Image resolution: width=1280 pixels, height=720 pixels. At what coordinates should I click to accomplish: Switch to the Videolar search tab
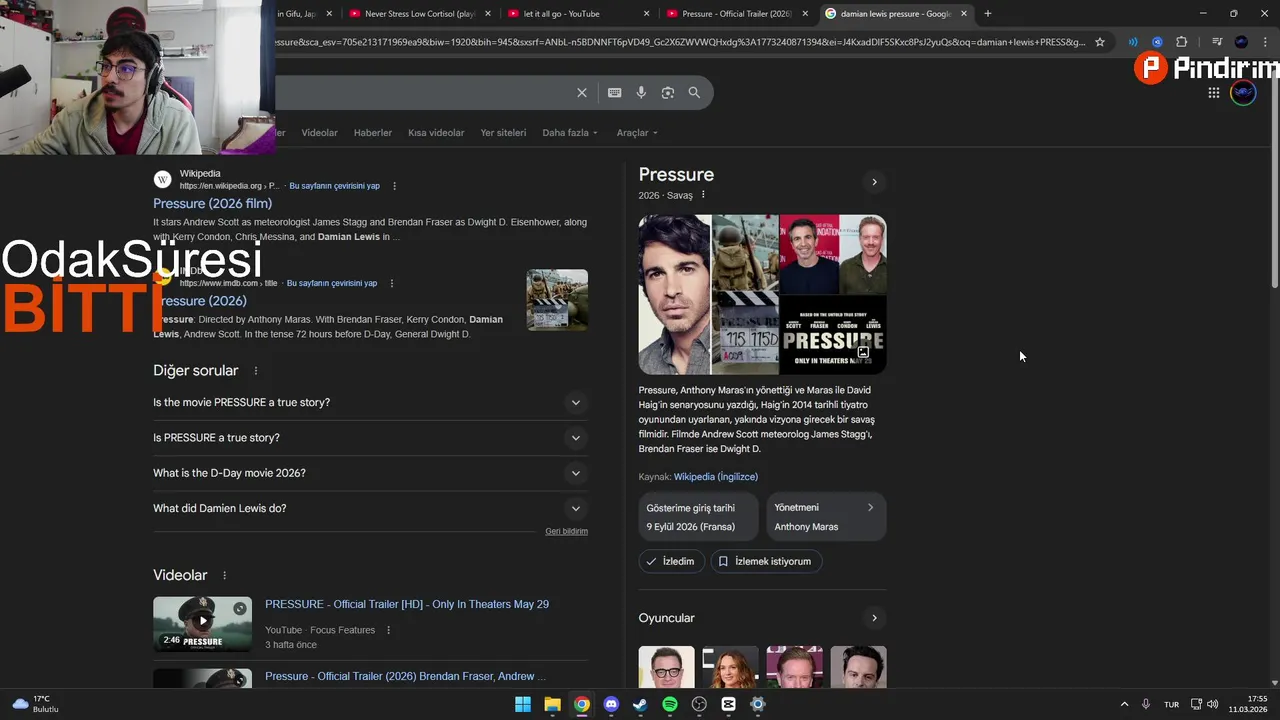320,133
